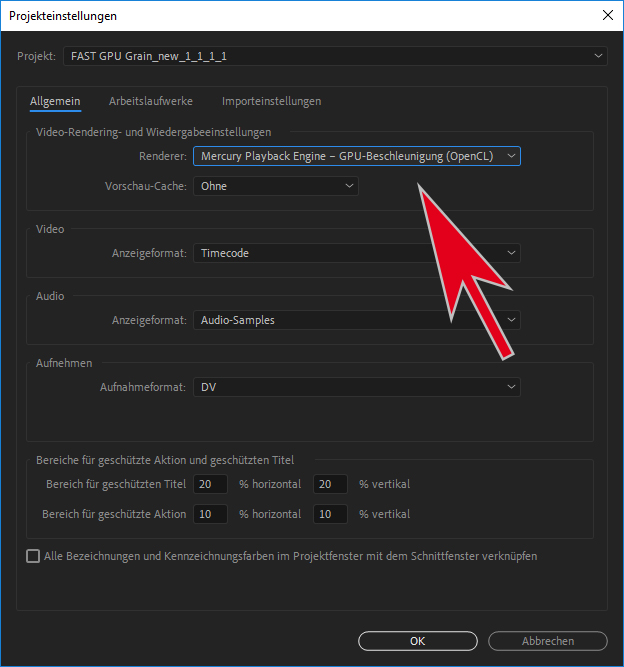
Task: Open the Renderer dropdown
Action: [x=356, y=156]
